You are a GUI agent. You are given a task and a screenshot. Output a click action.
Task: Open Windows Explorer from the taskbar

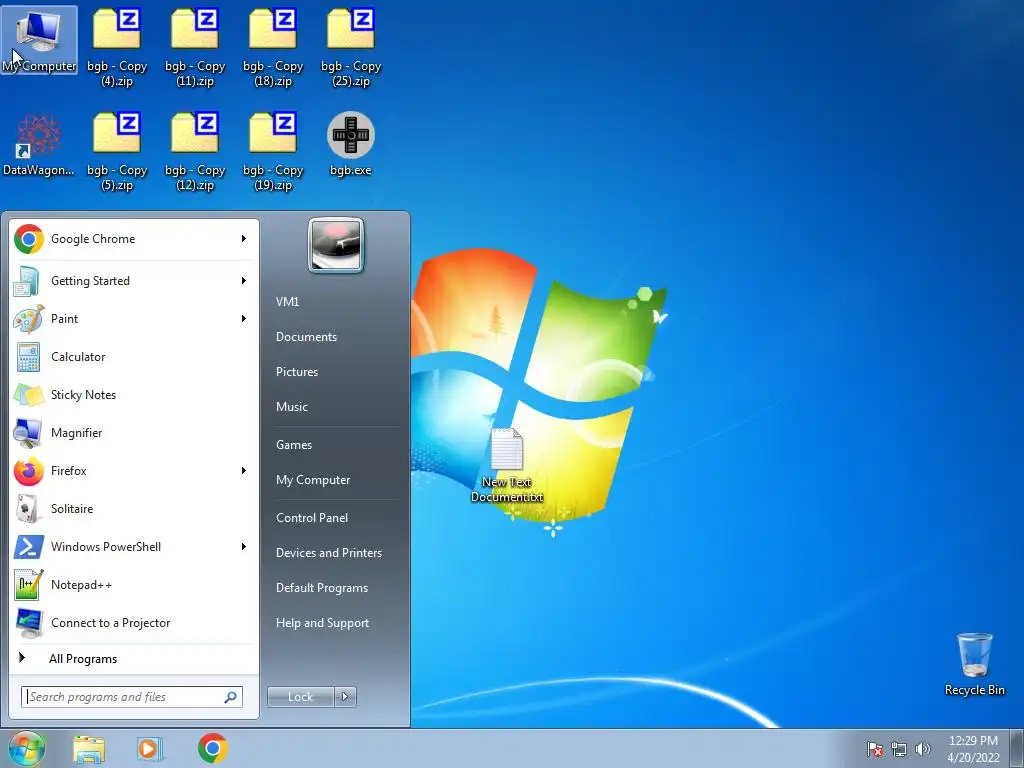[89, 749]
